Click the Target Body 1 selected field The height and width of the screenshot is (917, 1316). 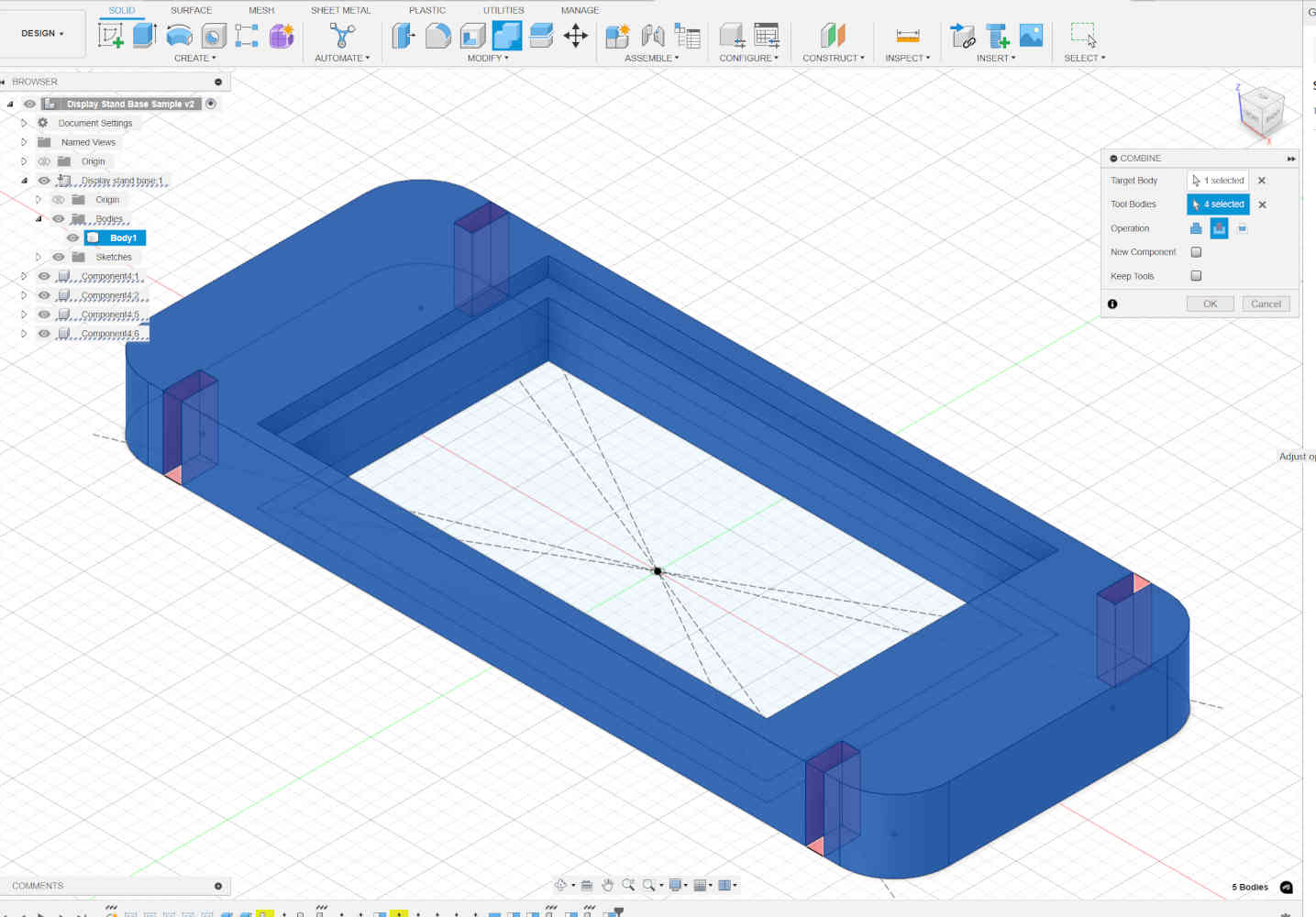pyautogui.click(x=1218, y=181)
